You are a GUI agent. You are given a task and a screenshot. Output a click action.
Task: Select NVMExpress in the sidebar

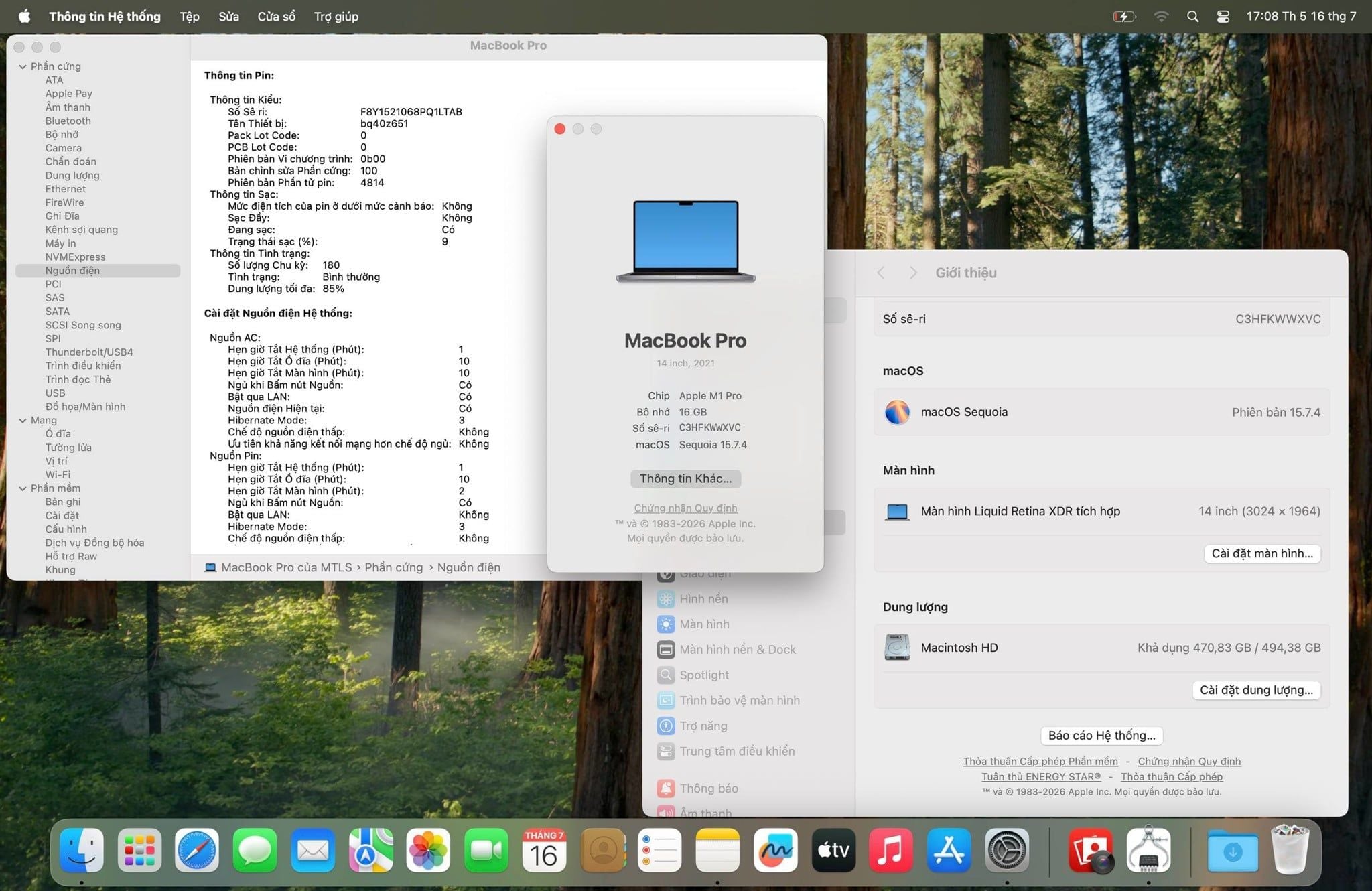[x=75, y=257]
